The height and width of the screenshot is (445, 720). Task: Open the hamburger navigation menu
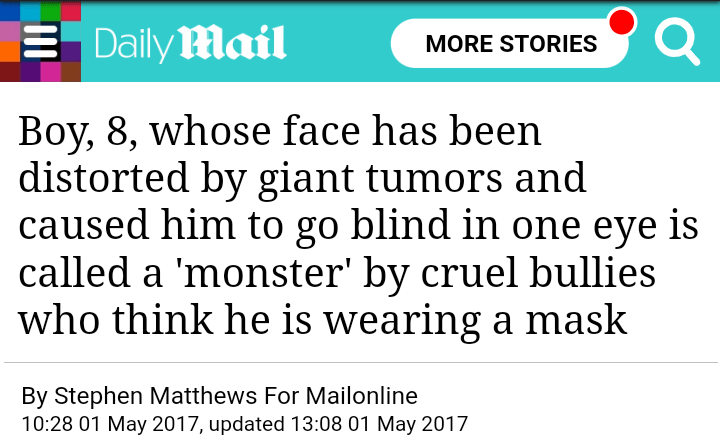pos(40,42)
